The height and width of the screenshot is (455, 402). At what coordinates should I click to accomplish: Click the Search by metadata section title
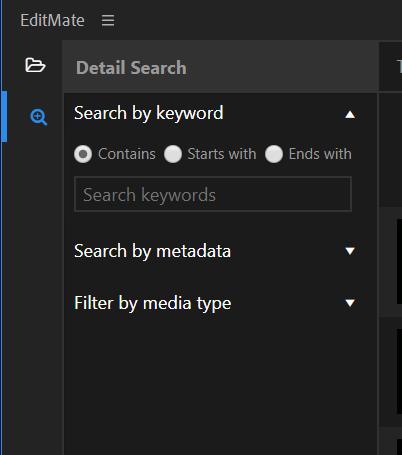(152, 251)
